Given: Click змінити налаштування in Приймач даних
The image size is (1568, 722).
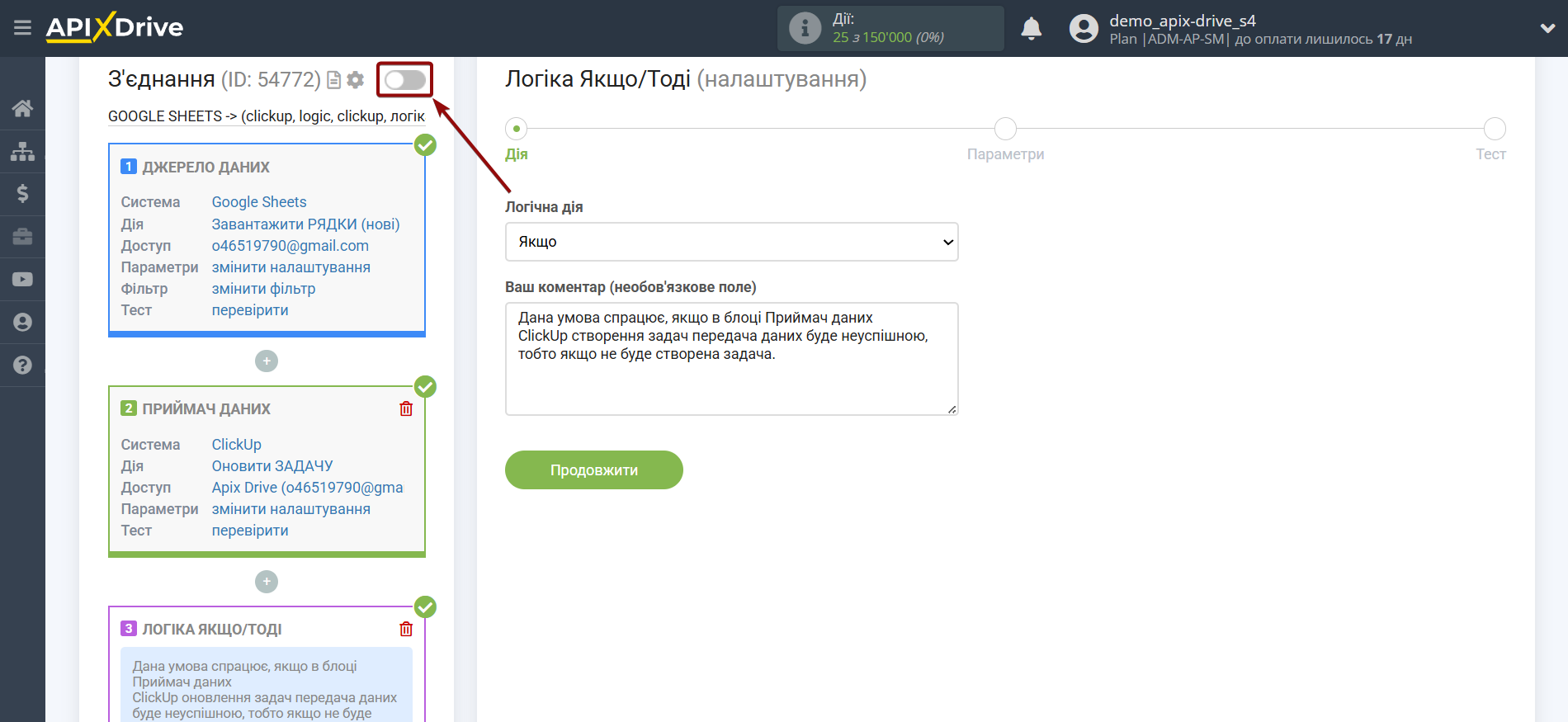Looking at the screenshot, I should click(290, 509).
